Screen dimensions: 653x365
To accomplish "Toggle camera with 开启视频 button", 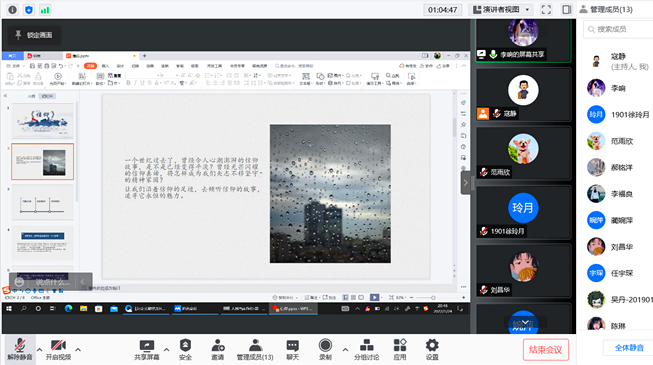I will [58, 350].
